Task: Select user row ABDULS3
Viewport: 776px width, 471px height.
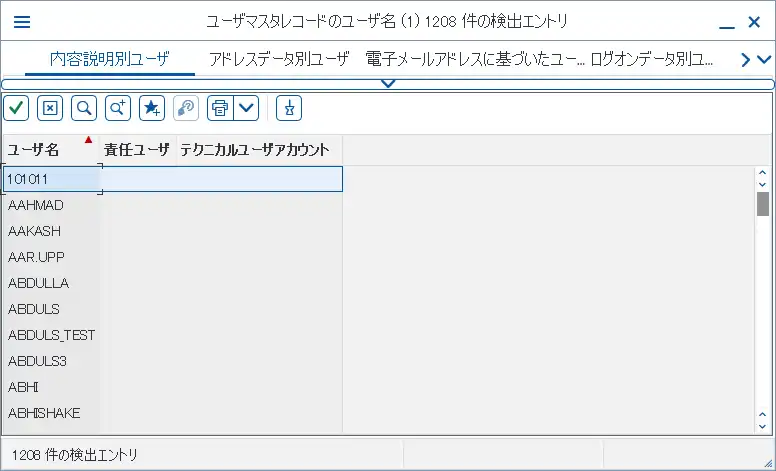Action: point(173,361)
